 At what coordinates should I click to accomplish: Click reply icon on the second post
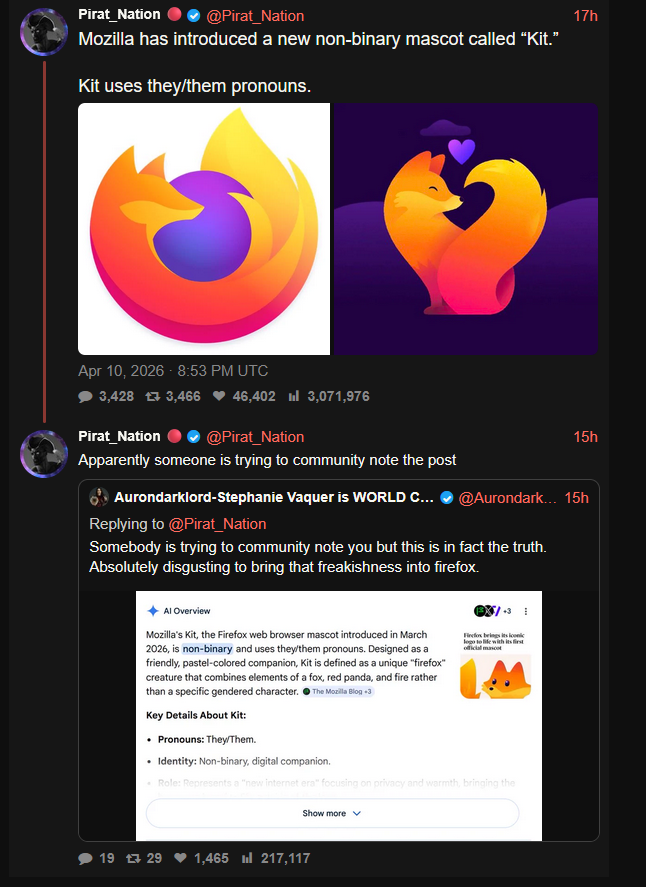86,857
